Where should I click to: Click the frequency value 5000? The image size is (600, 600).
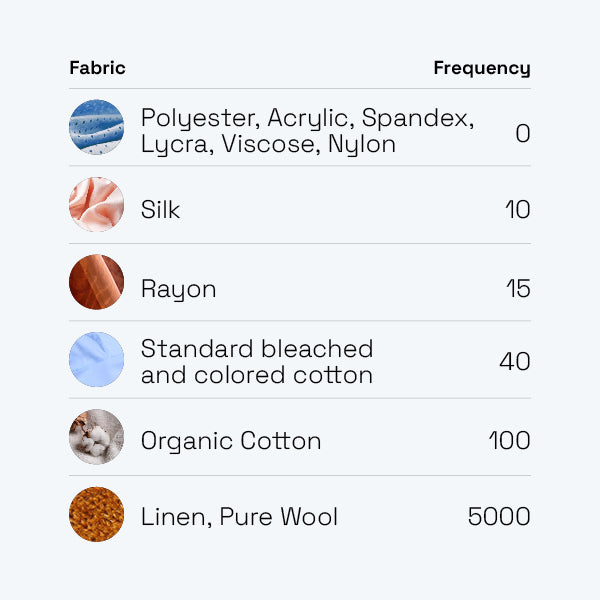(499, 517)
